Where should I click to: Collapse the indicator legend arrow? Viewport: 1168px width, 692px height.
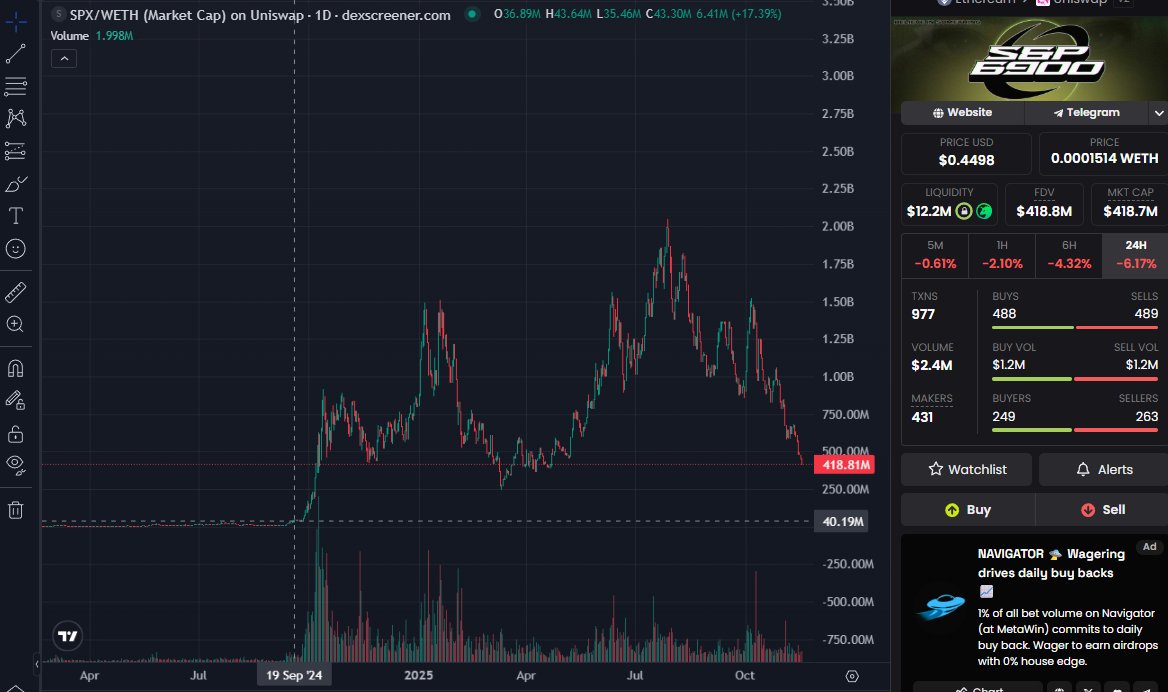[x=64, y=58]
